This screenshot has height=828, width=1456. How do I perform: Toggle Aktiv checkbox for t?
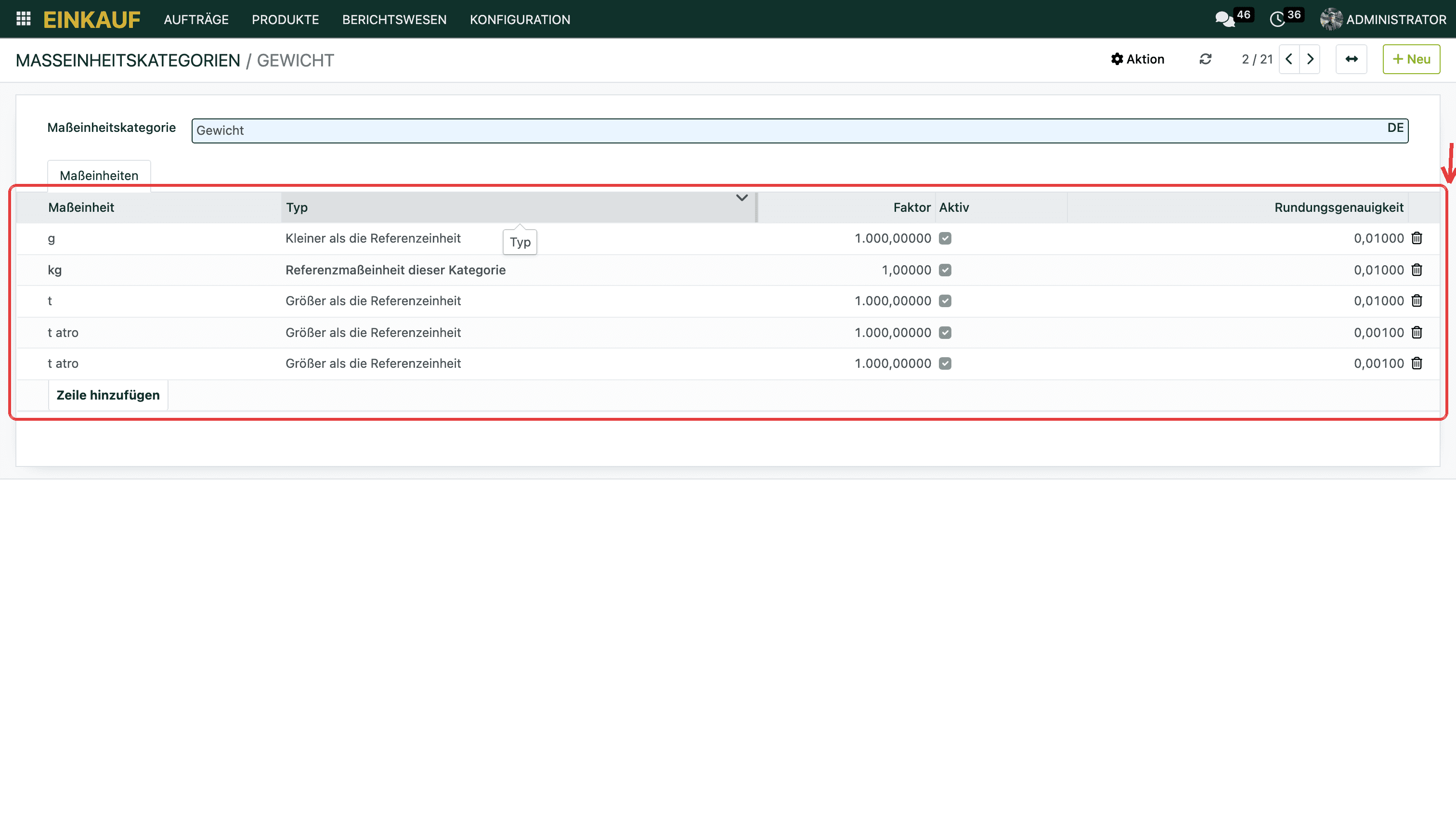[945, 301]
